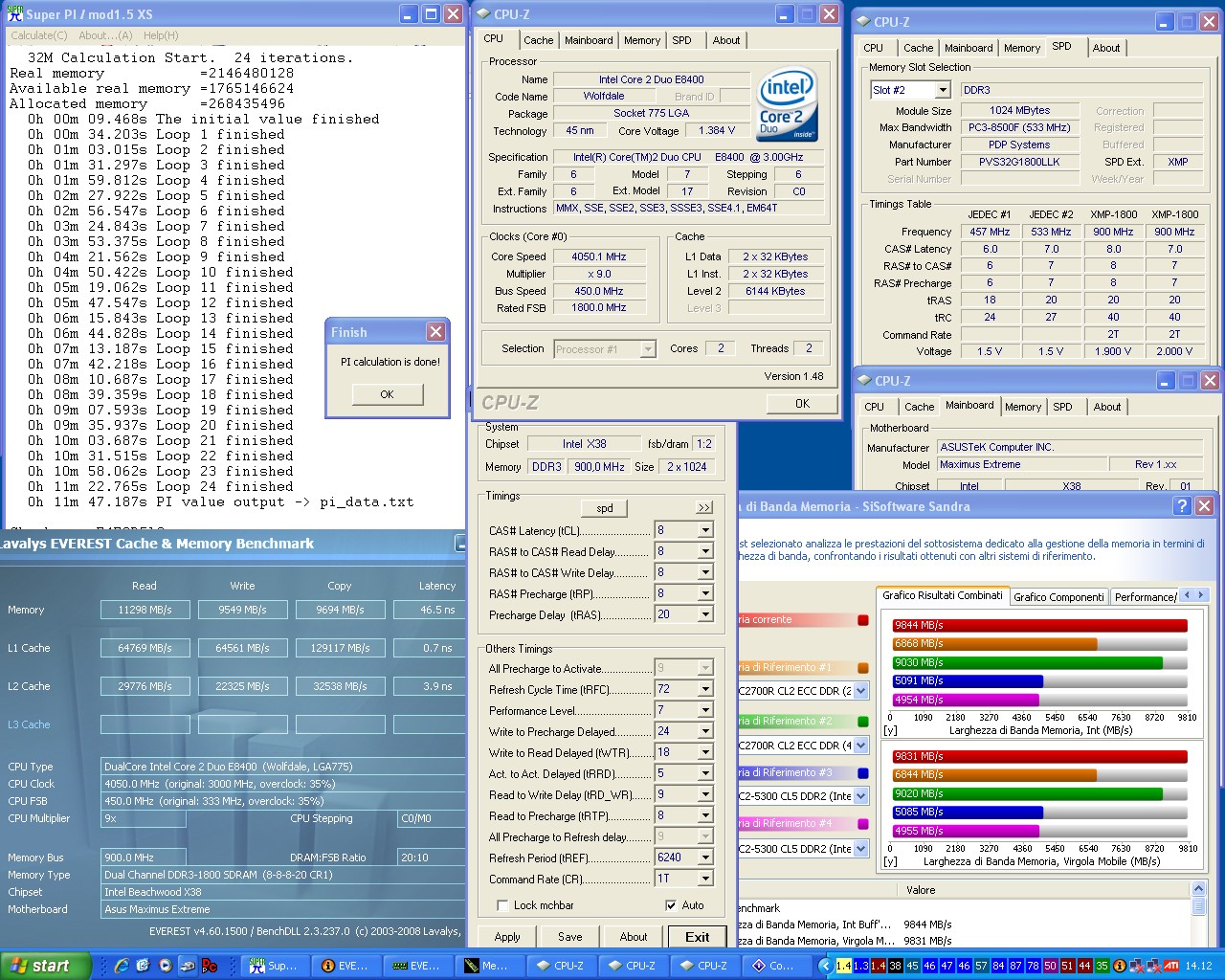Click the Apply button in MemSet

[507, 937]
